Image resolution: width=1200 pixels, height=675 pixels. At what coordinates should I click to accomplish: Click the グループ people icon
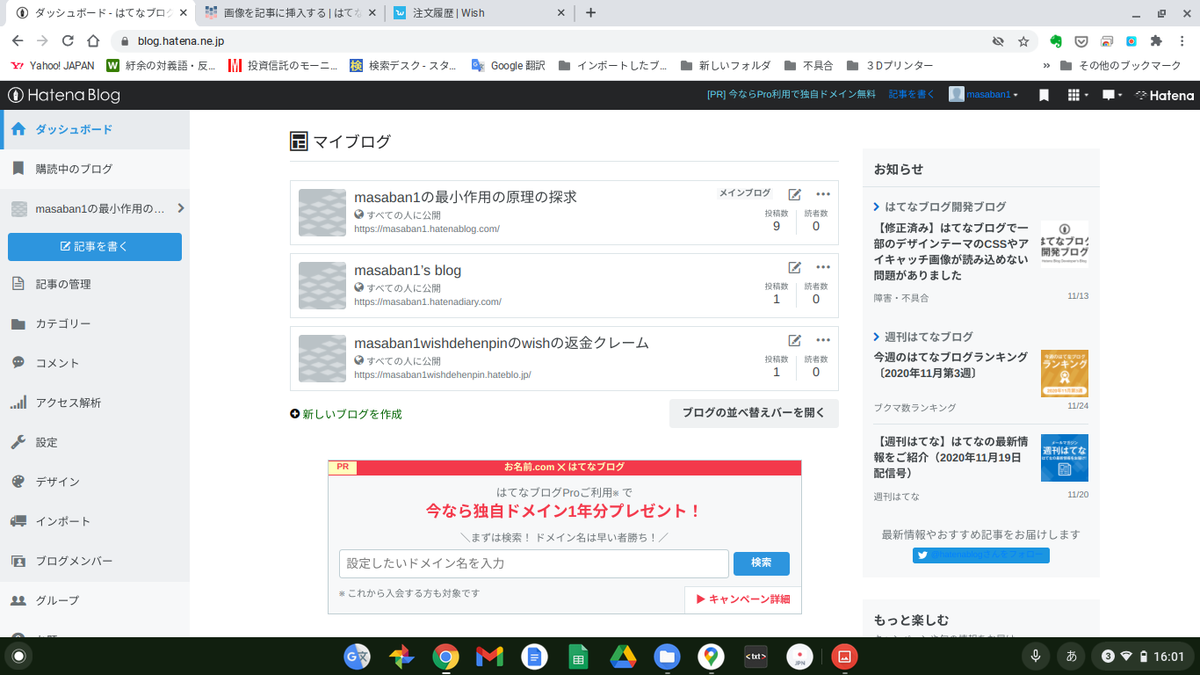point(18,600)
